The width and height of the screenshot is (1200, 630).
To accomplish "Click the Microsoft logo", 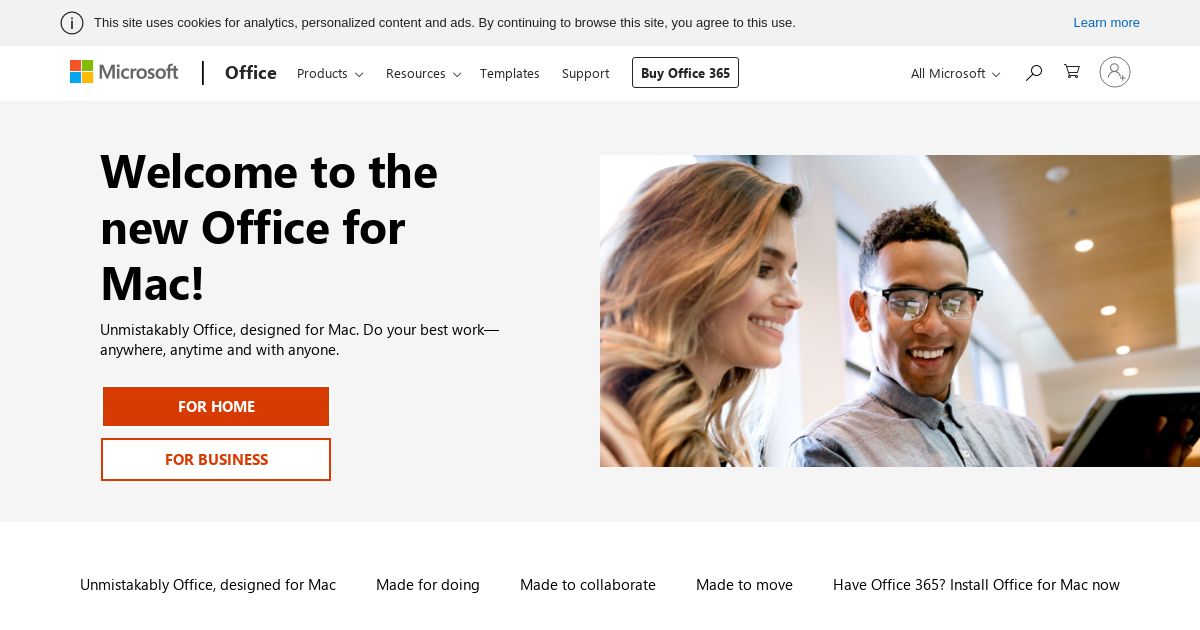I will pyautogui.click(x=124, y=72).
